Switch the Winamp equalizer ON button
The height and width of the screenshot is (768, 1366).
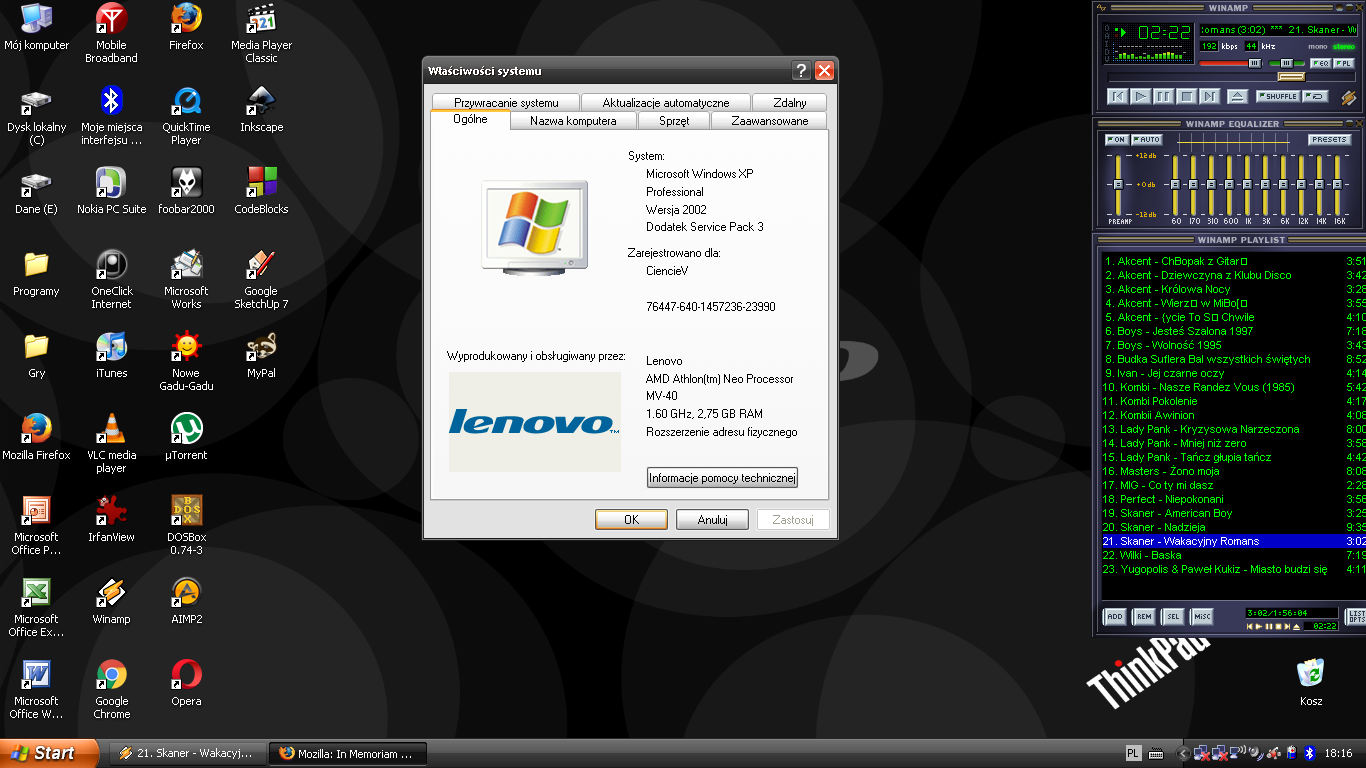[x=1117, y=140]
